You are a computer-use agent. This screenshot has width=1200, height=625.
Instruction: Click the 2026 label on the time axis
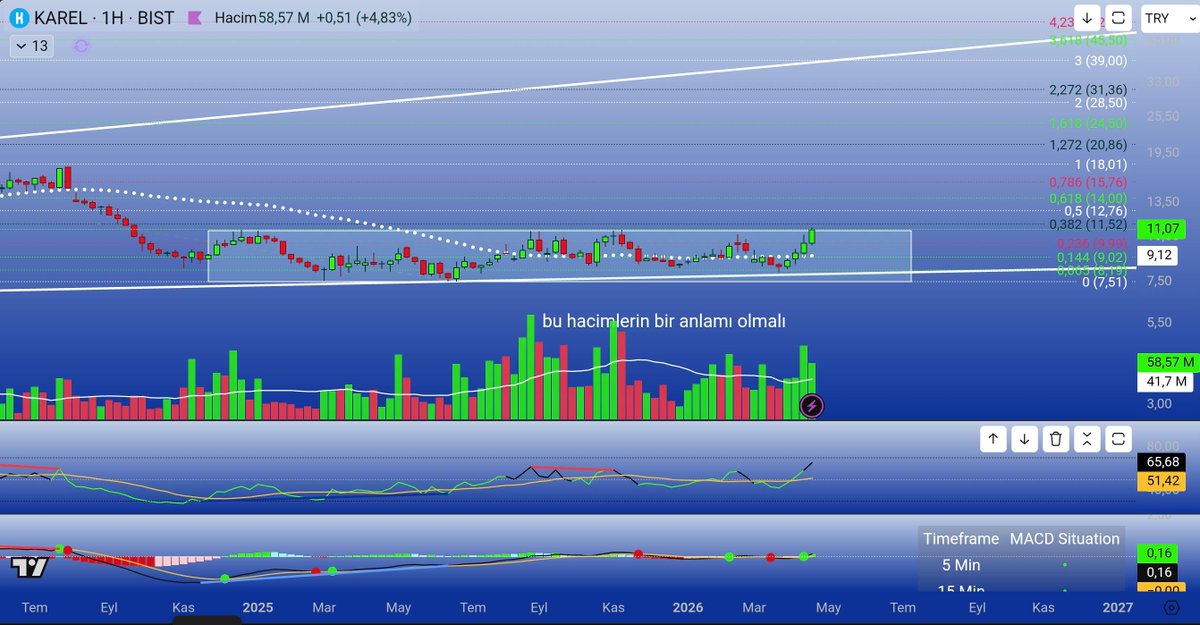click(687, 607)
